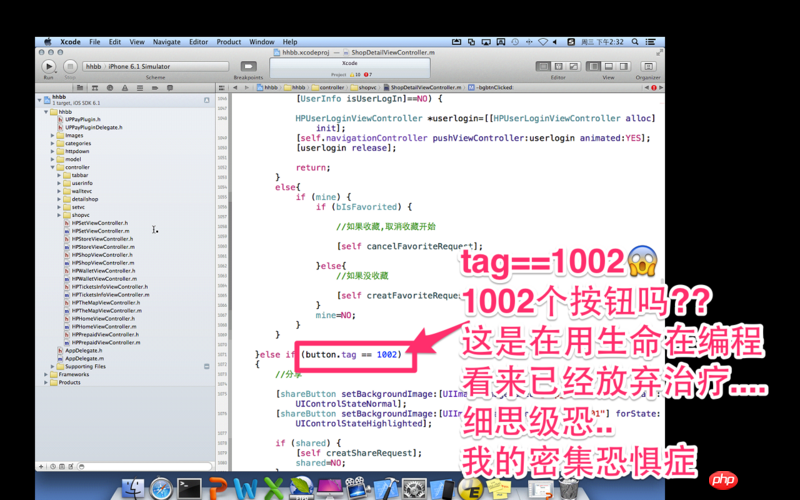Click the -bgbtnClicked: method in jump bar
The width and height of the screenshot is (800, 500).
click(x=490, y=88)
